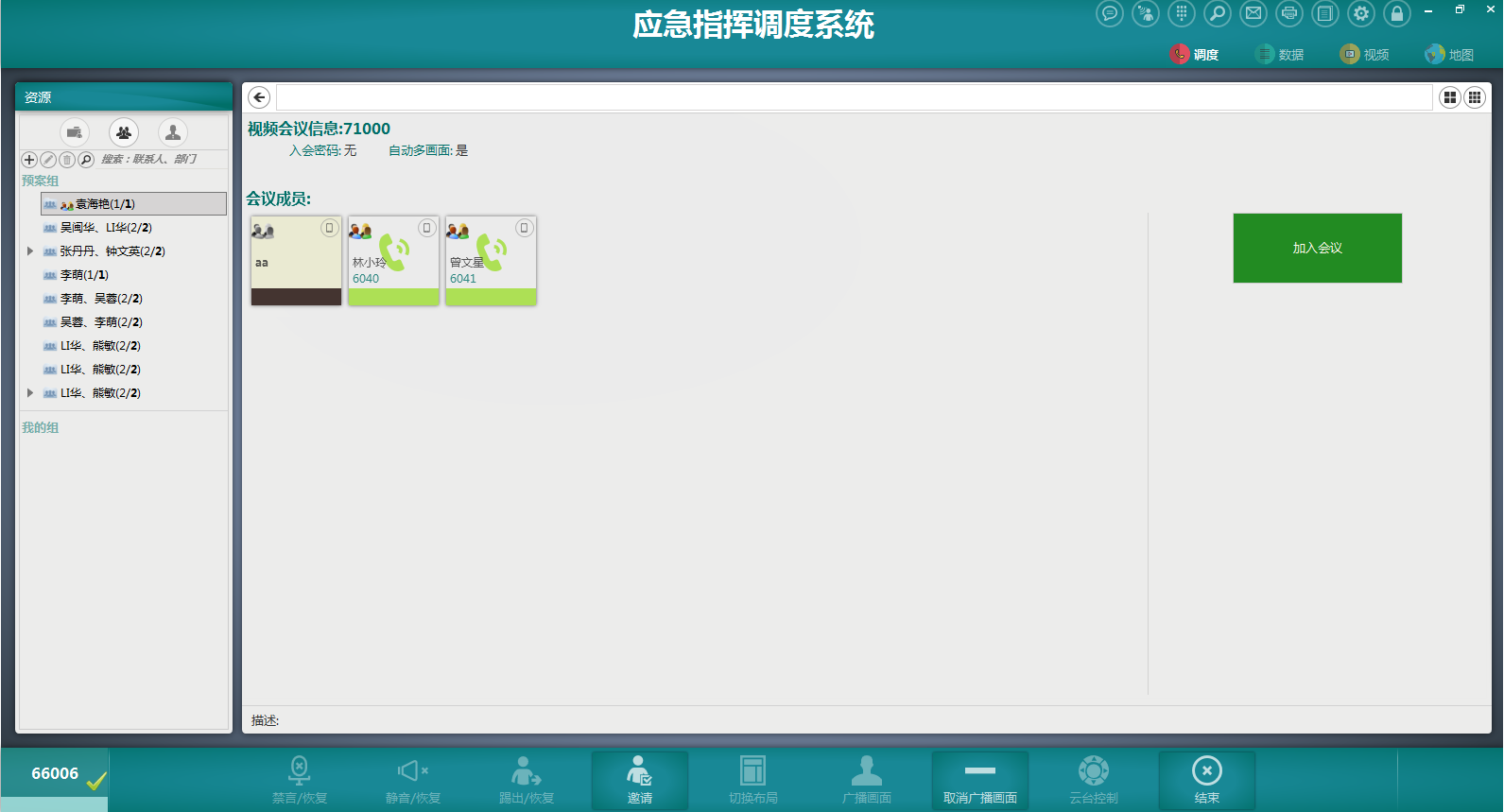Screen dimensions: 1504x812
Task: Switch to the 地图 tab
Action: click(x=1449, y=55)
